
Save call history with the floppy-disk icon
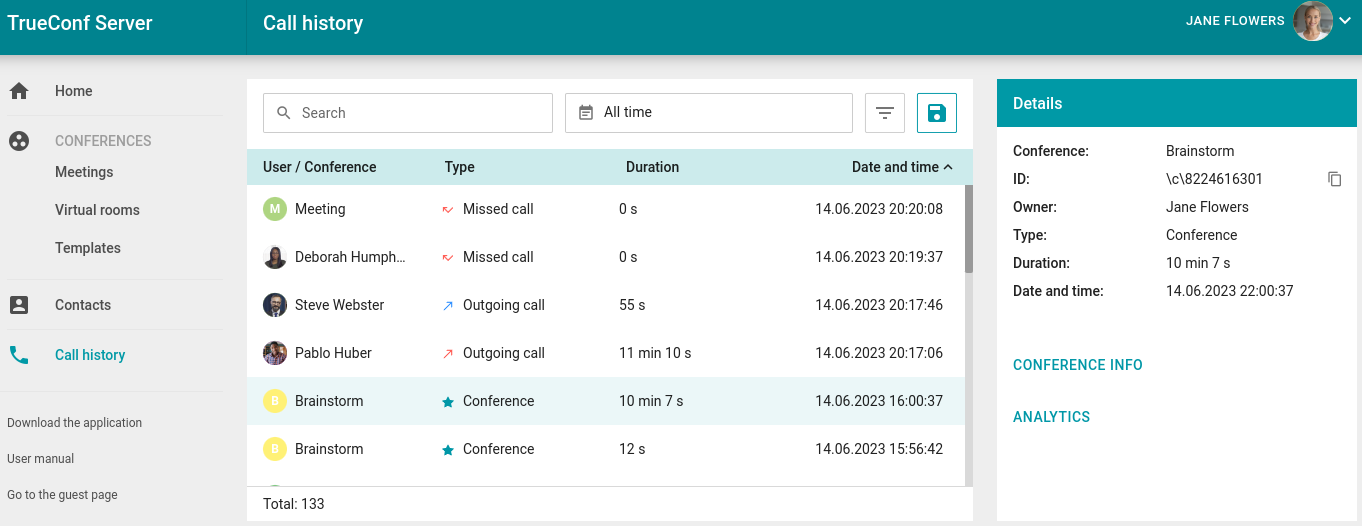point(937,113)
